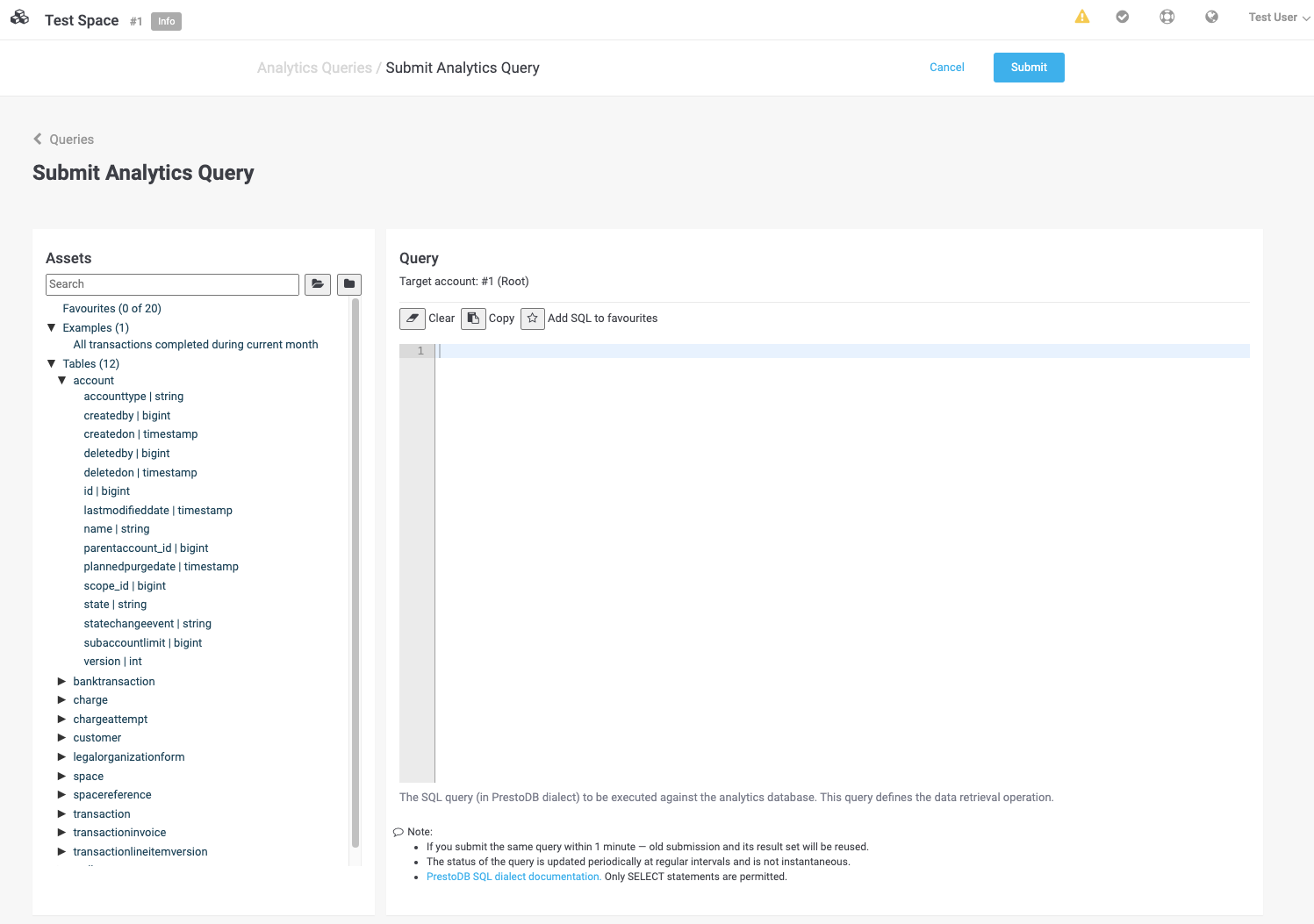Click the globe language icon
This screenshot has width=1314, height=924.
(x=1211, y=17)
